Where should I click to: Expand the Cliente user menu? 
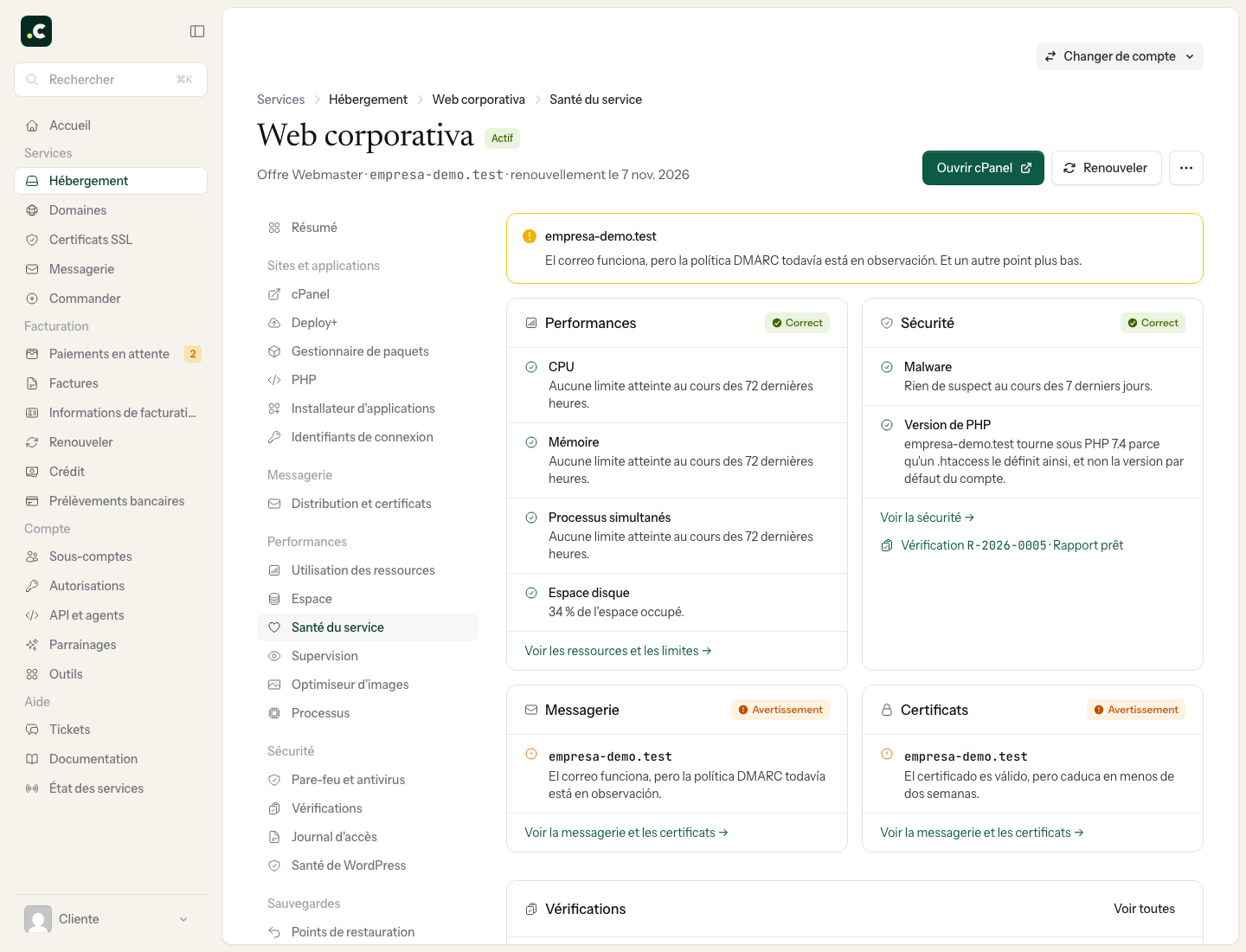click(x=111, y=919)
